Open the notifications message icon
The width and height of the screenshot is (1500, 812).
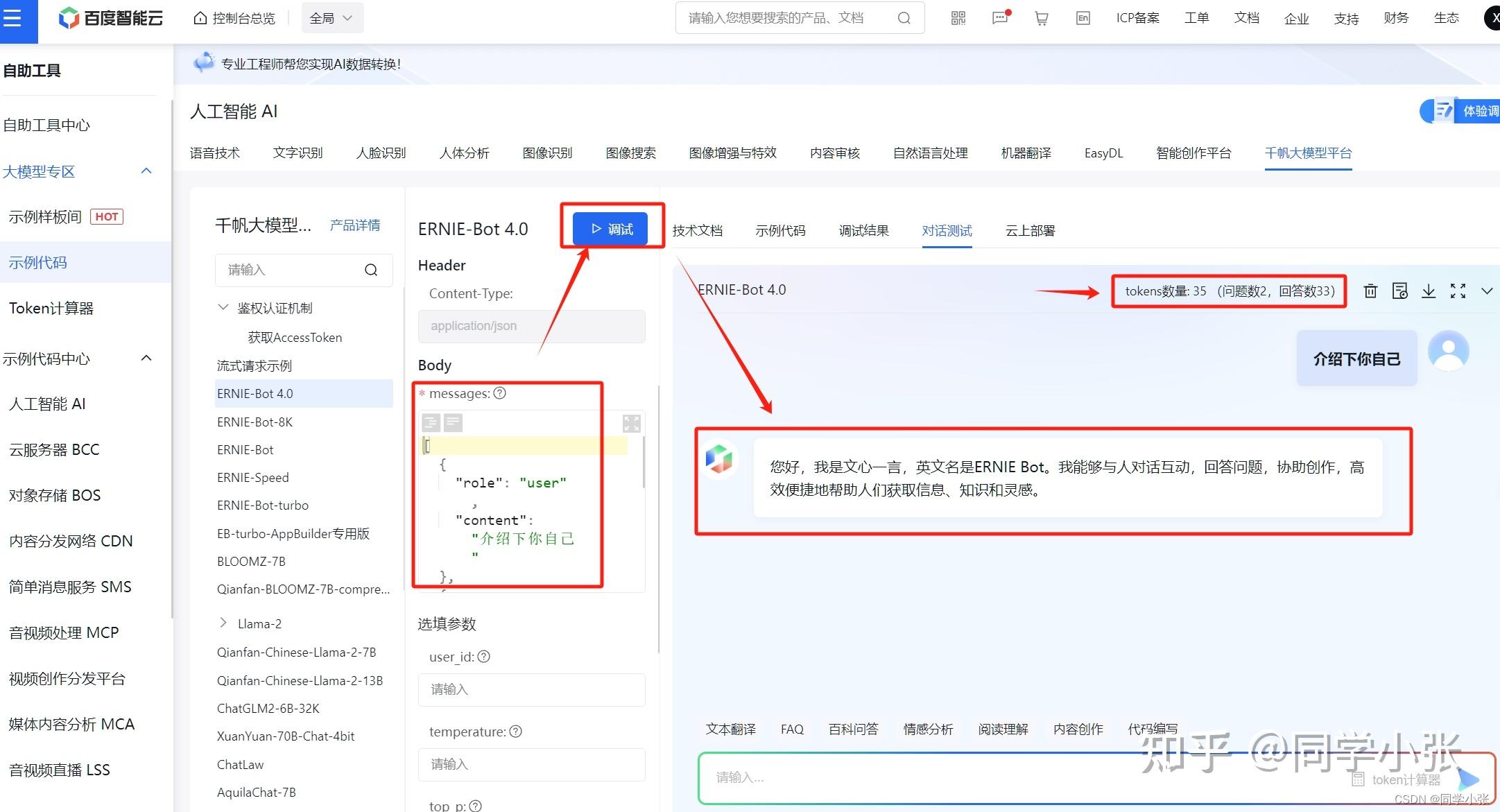[999, 18]
